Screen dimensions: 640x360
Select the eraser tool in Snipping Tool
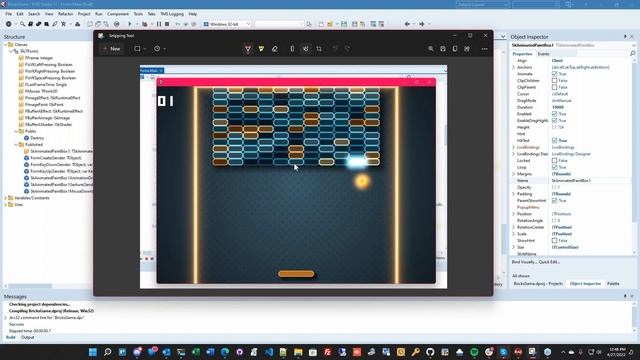(x=275, y=49)
